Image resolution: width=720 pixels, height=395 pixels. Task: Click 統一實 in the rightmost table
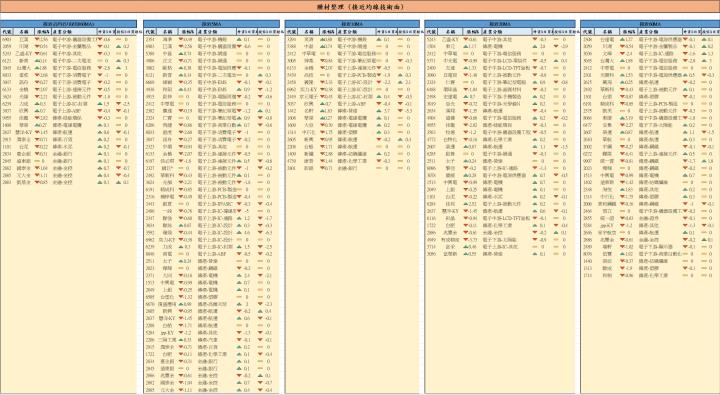click(608, 161)
